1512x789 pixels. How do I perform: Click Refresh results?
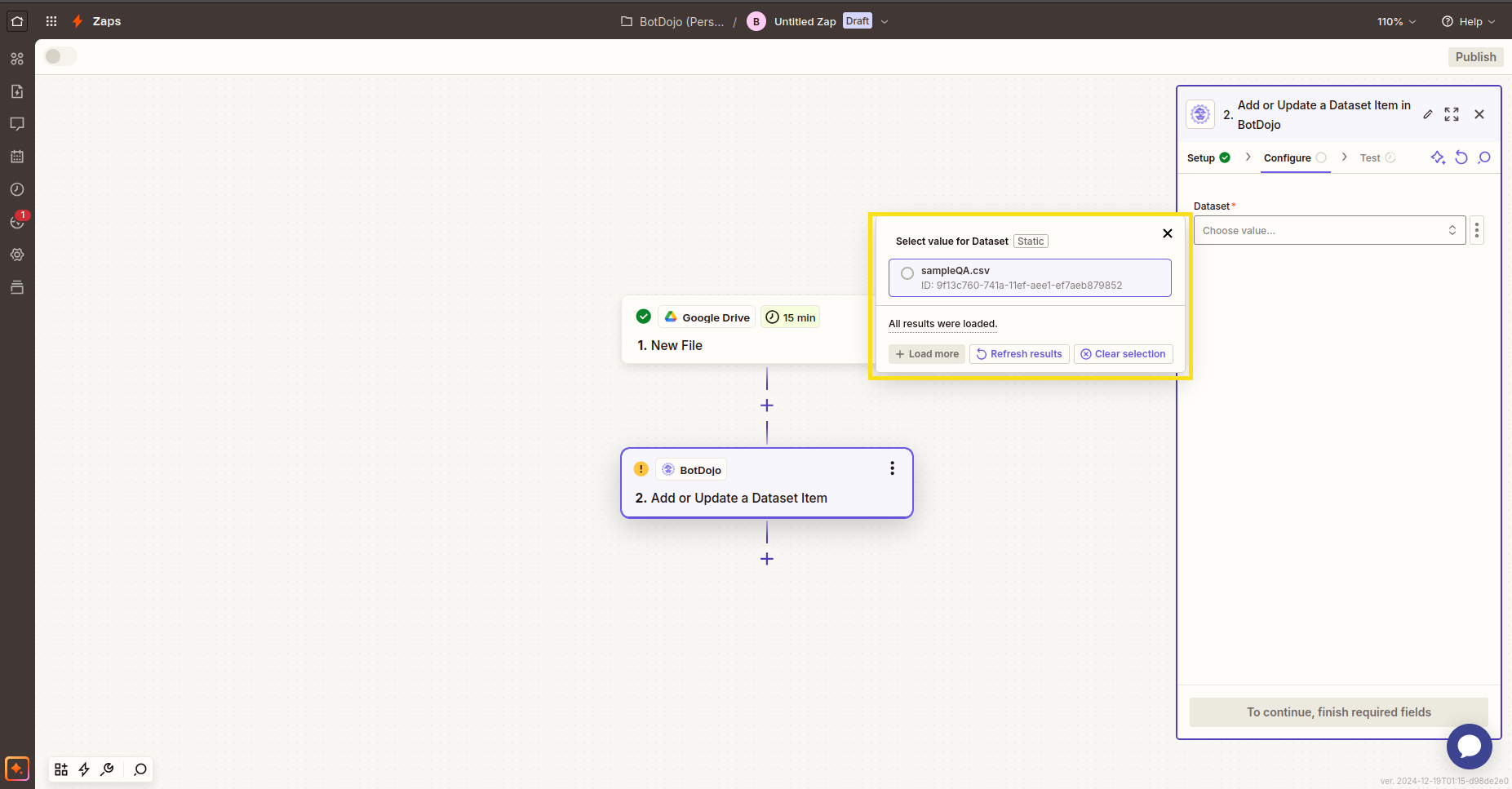[x=1019, y=354]
